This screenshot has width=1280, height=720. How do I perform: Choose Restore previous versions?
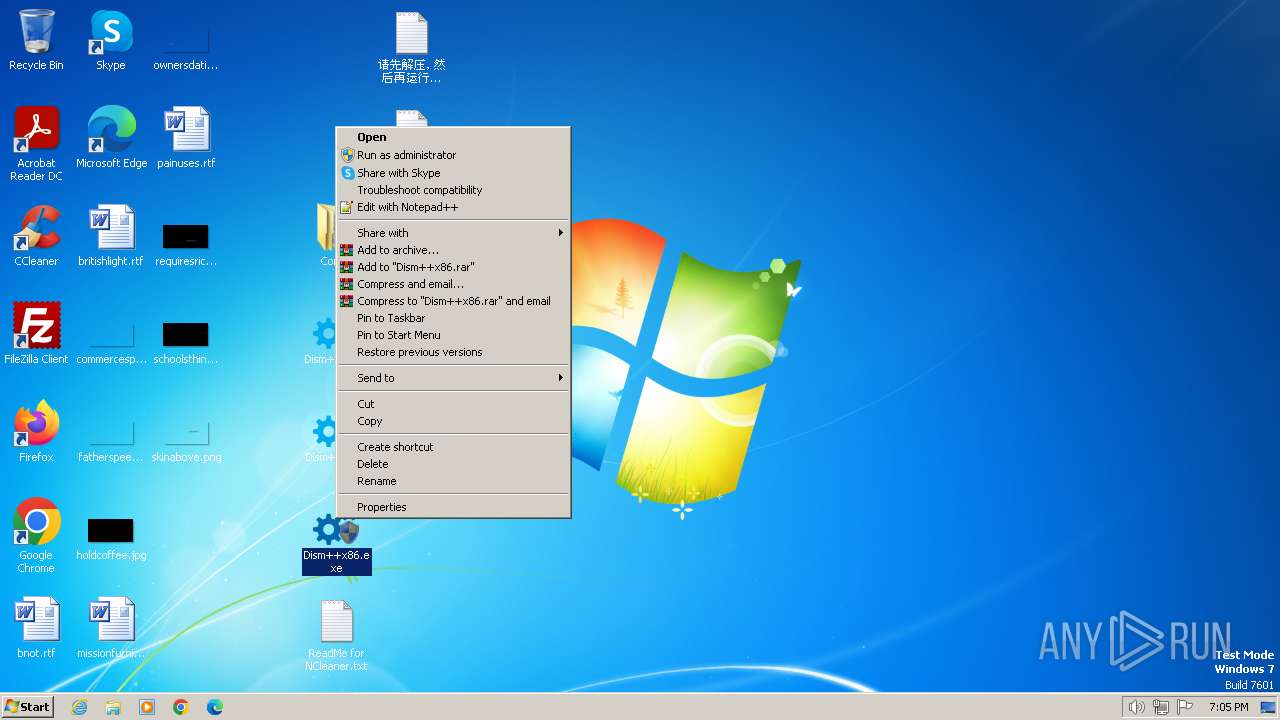(x=453, y=352)
